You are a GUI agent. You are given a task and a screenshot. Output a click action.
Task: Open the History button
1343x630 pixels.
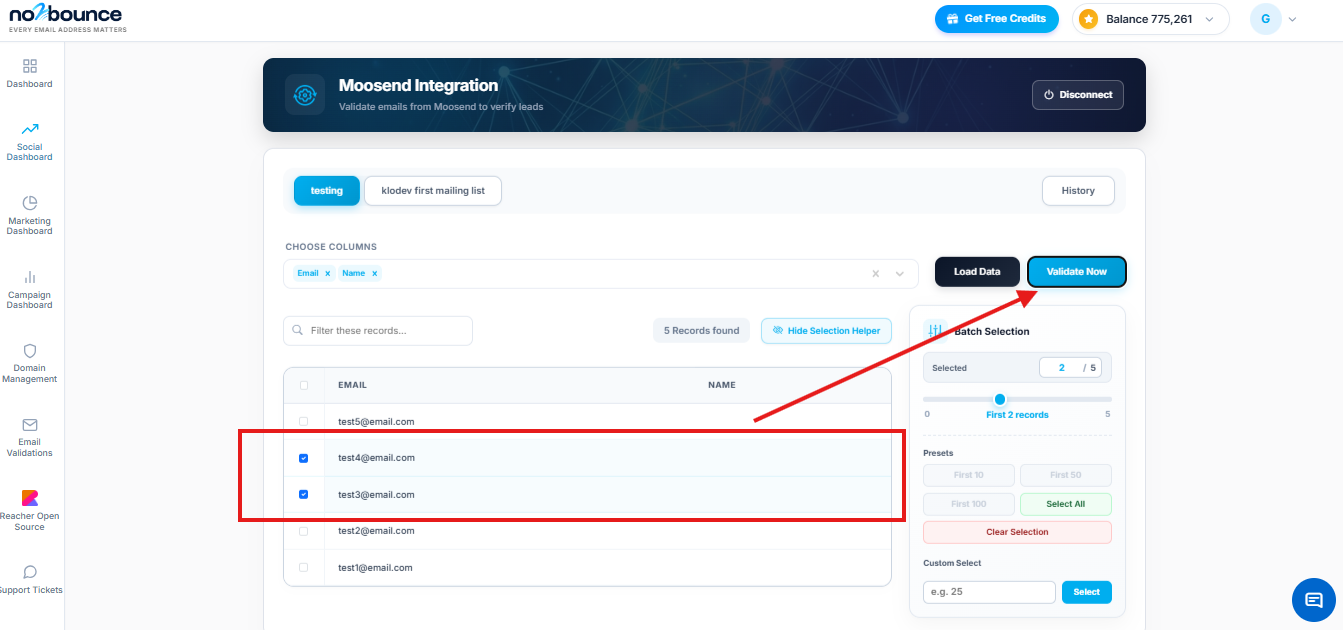click(1078, 191)
